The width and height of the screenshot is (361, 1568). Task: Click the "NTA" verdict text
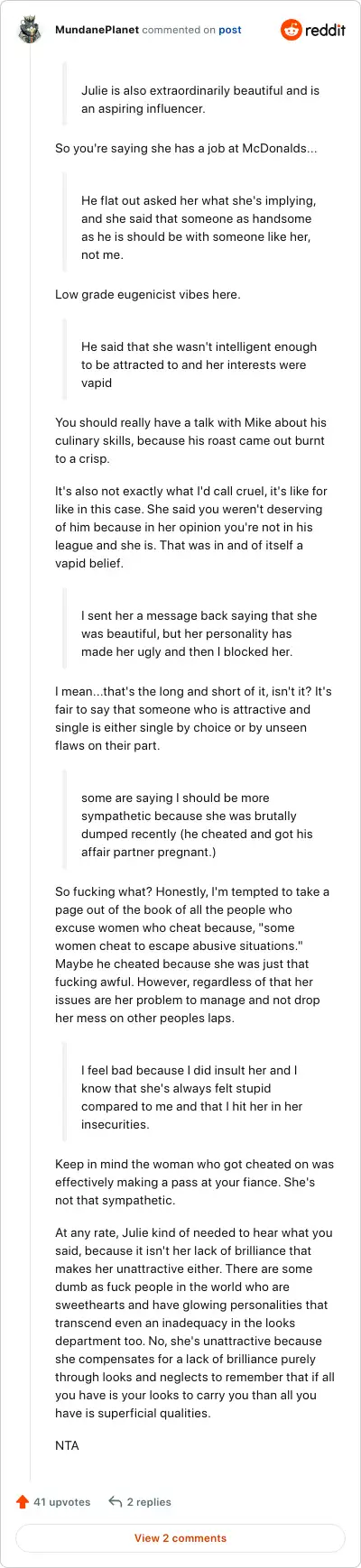67,1445
